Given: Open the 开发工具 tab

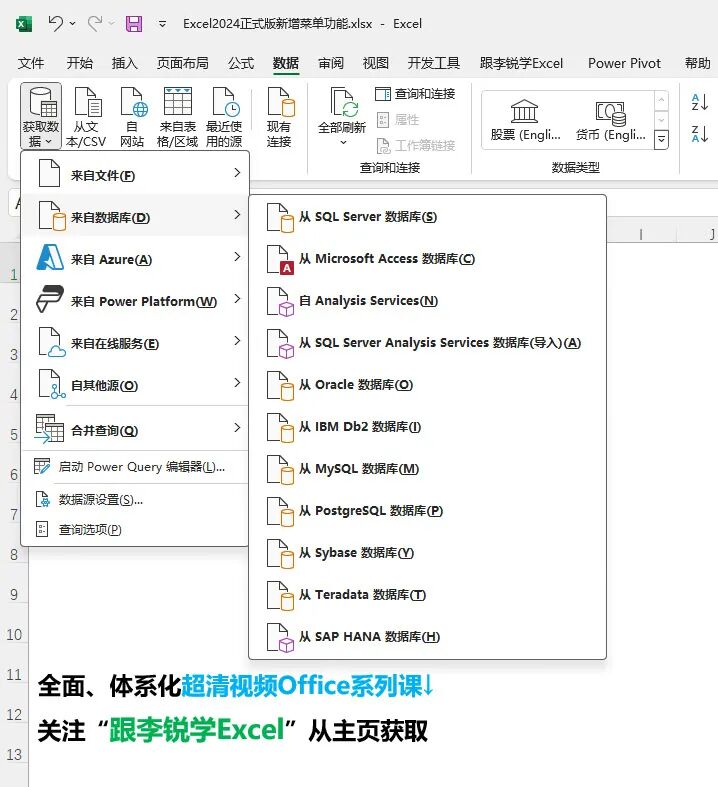Looking at the screenshot, I should coord(434,63).
